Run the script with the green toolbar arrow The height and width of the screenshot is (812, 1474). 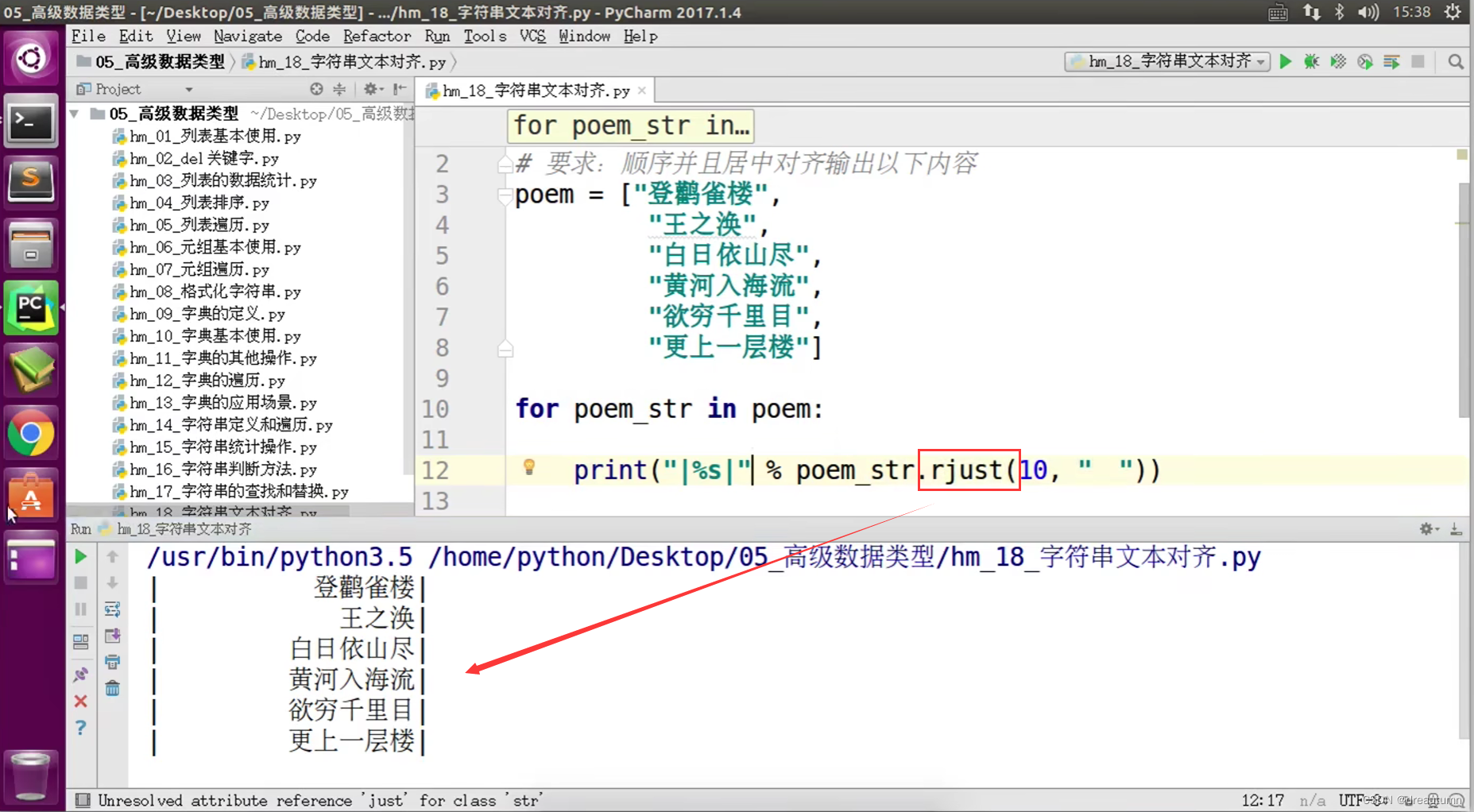point(1286,61)
